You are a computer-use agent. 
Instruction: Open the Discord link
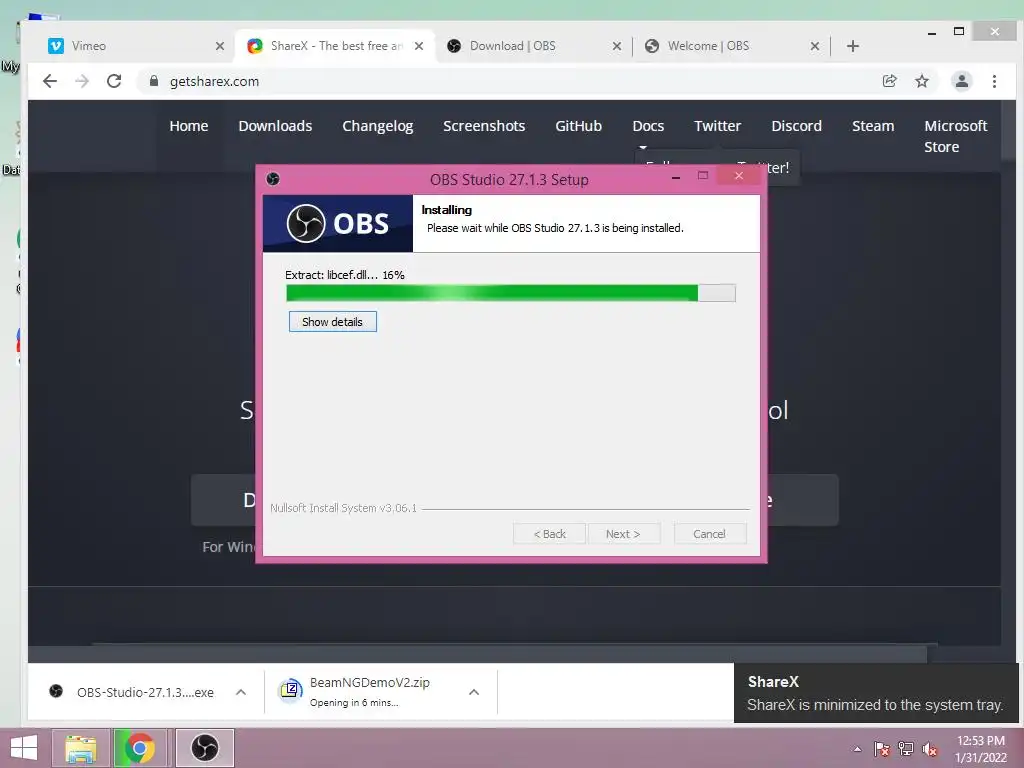pos(796,126)
